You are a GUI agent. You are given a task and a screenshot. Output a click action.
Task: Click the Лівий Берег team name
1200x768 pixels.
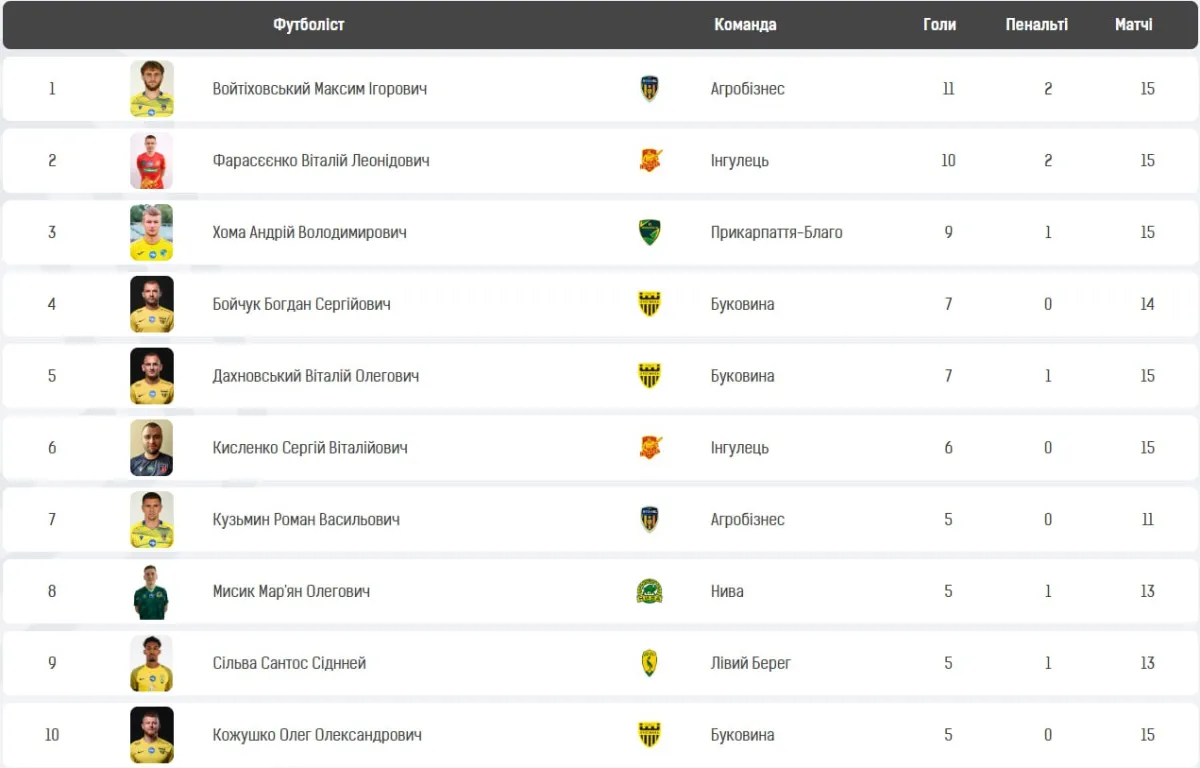(750, 663)
